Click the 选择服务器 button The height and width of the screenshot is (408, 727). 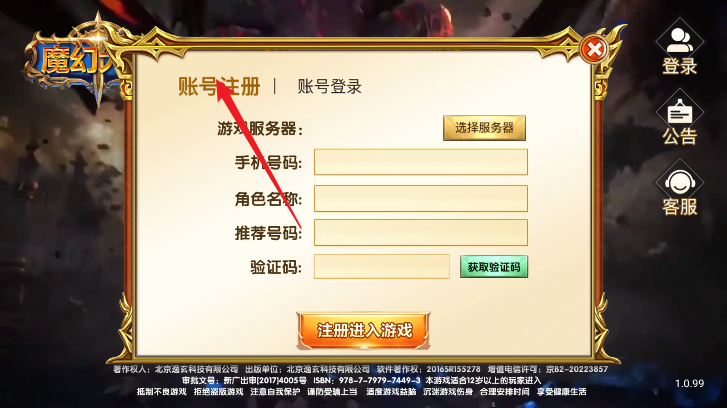click(x=484, y=128)
